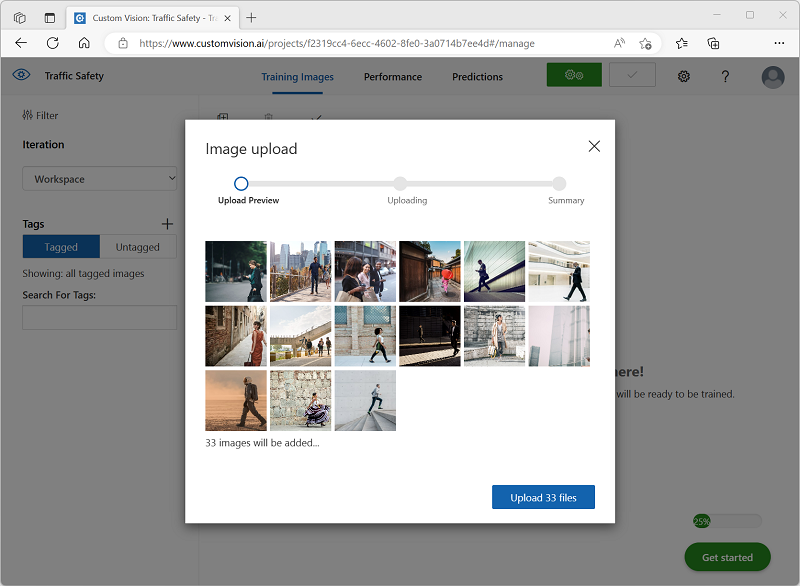The width and height of the screenshot is (800, 586).
Task: Close the Custom Vision browser tab
Action: pos(228,18)
